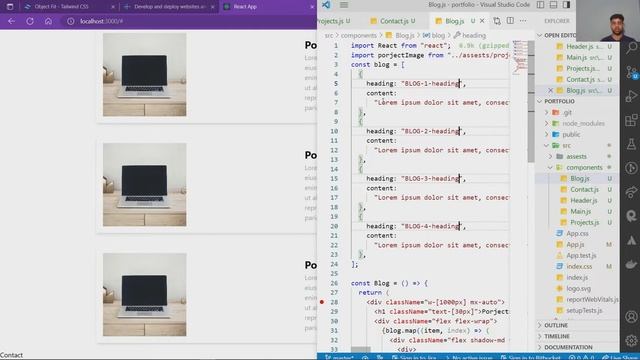Open Testing flask icon in activity bar
The height and width of the screenshot is (360, 640).
[x=631, y=144]
